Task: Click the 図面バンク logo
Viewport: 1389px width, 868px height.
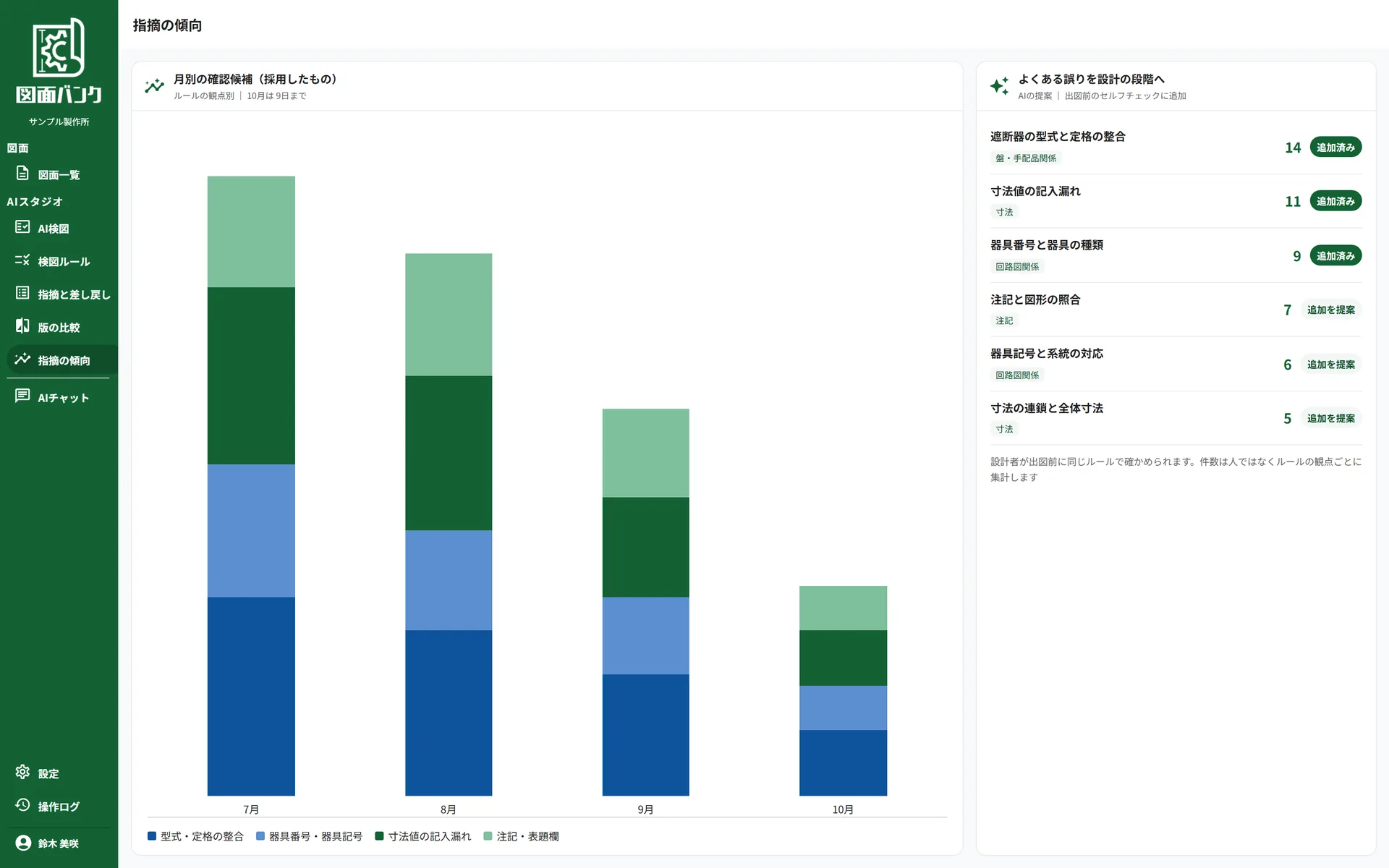Action: (x=59, y=61)
